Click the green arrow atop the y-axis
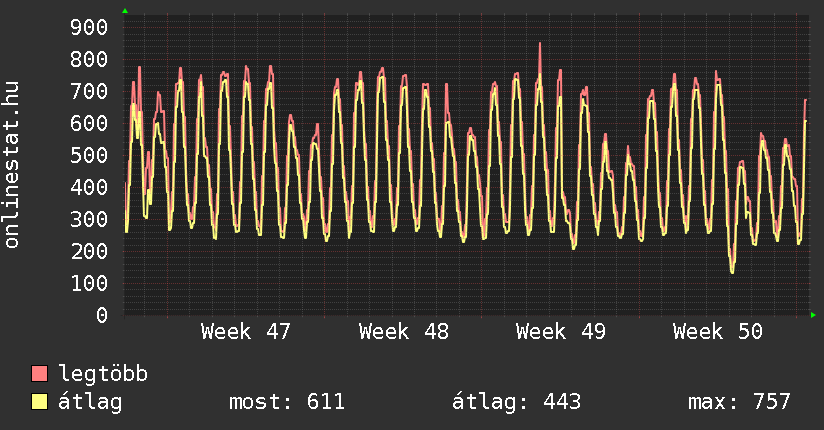Viewport: 824px width, 430px height. coord(124,11)
